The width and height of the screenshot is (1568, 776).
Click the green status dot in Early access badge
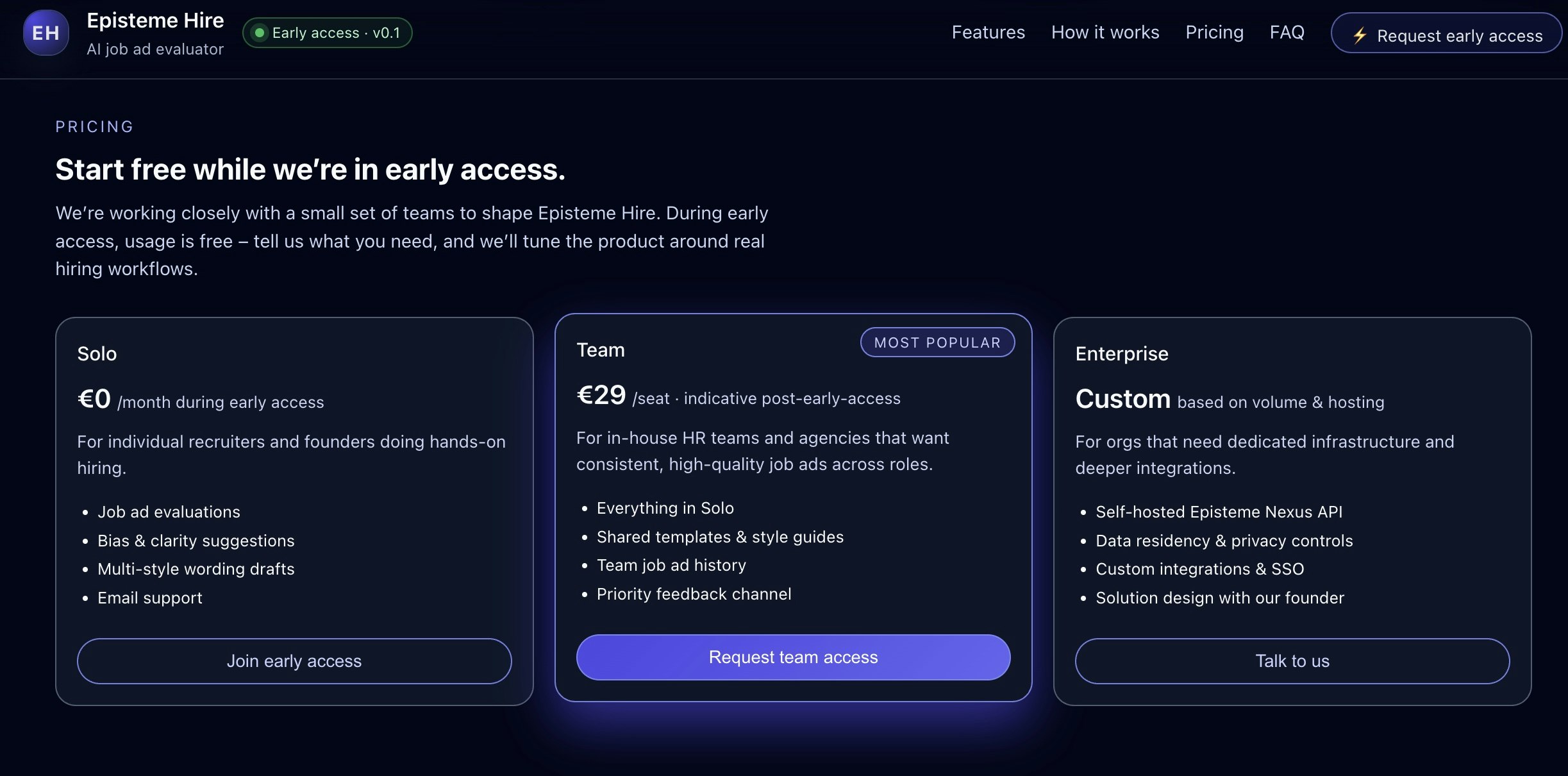click(x=260, y=33)
